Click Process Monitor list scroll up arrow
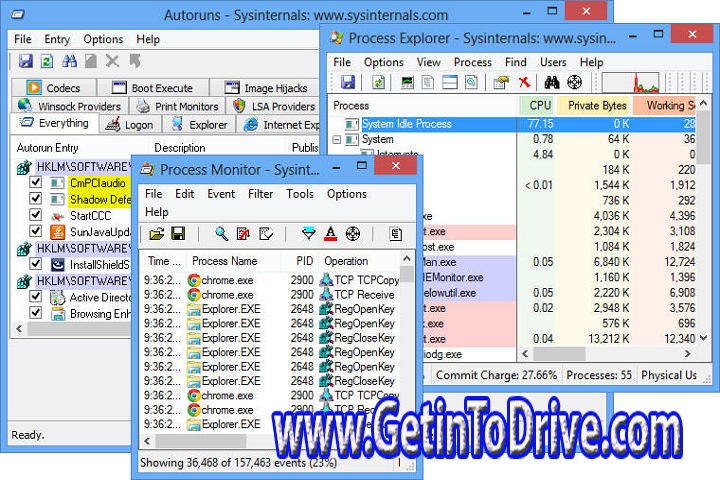This screenshot has width=720, height=480. [406, 259]
